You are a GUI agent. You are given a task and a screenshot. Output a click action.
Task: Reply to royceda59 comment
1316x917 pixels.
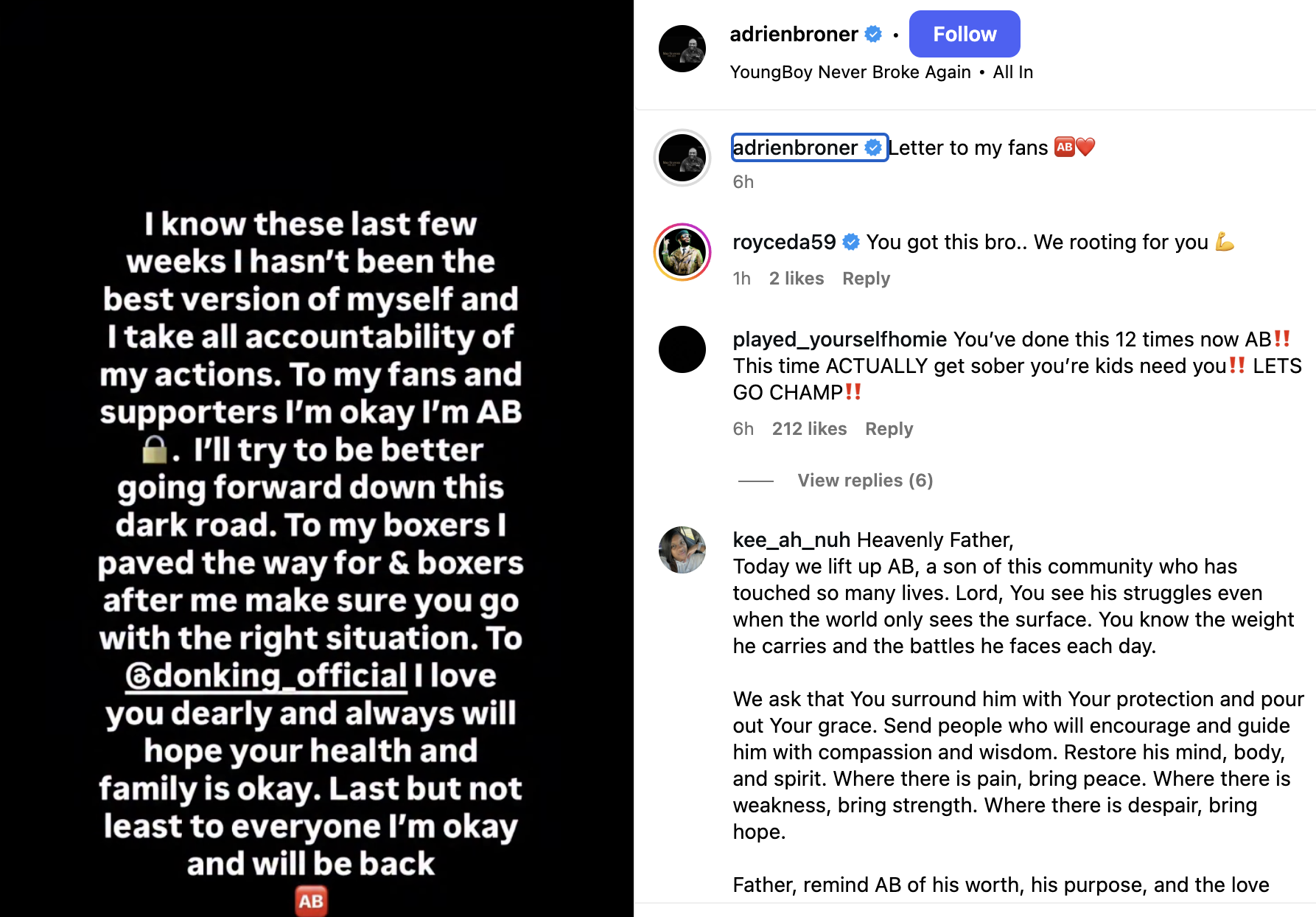tap(866, 279)
